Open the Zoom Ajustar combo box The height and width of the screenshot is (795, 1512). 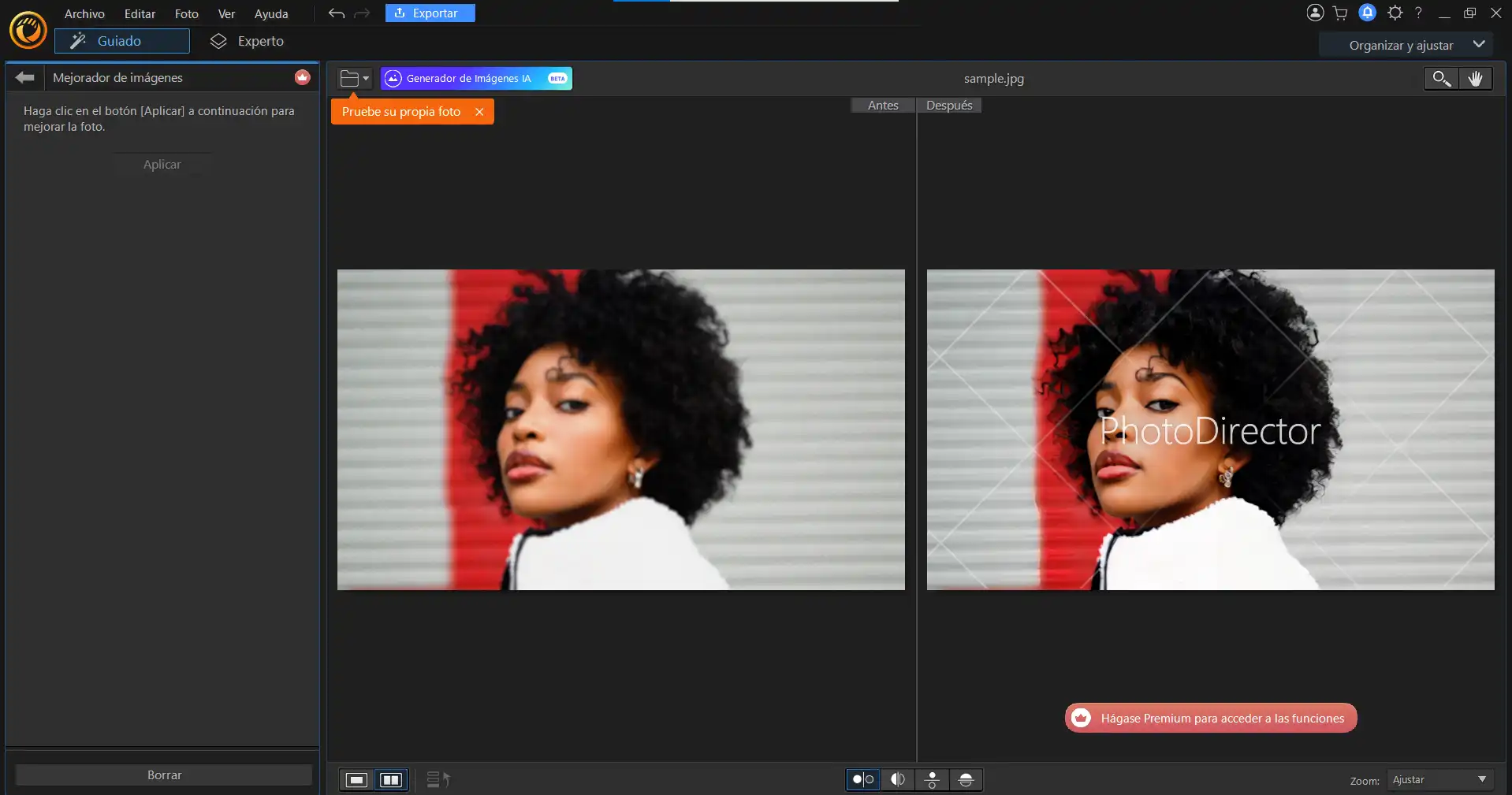click(x=1439, y=780)
